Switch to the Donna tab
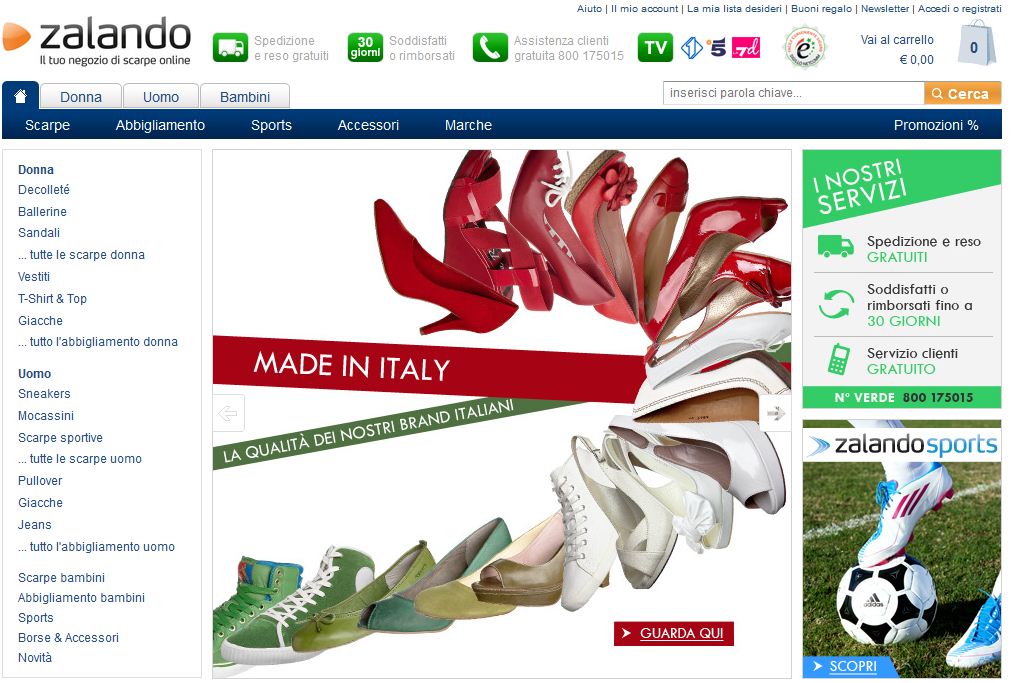The height and width of the screenshot is (683, 1011). (81, 97)
